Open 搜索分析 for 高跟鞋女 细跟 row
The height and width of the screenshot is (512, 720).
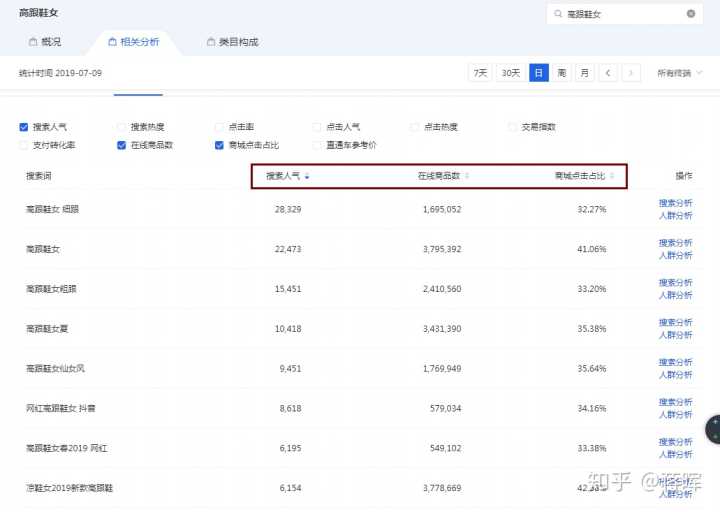(675, 203)
